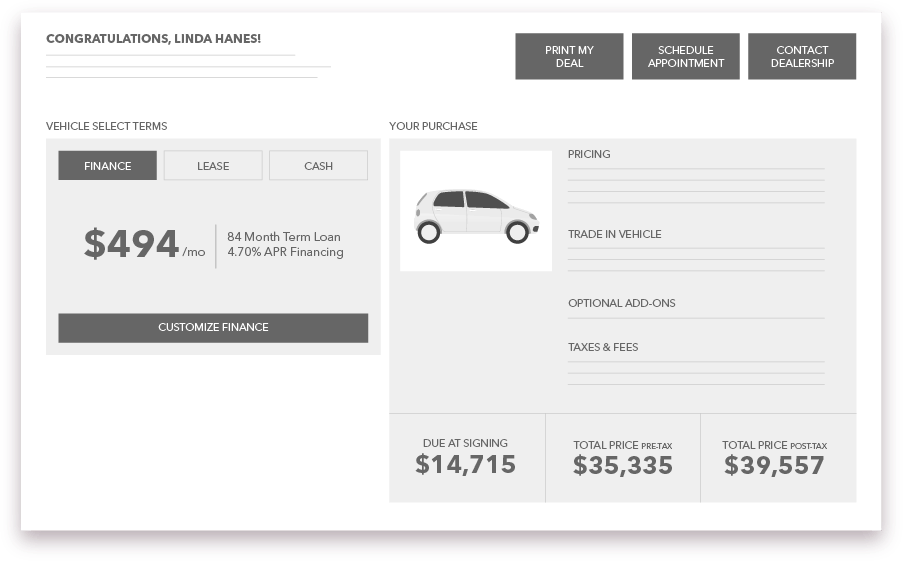
Task: Click the white car thumbnail image
Action: 476,211
